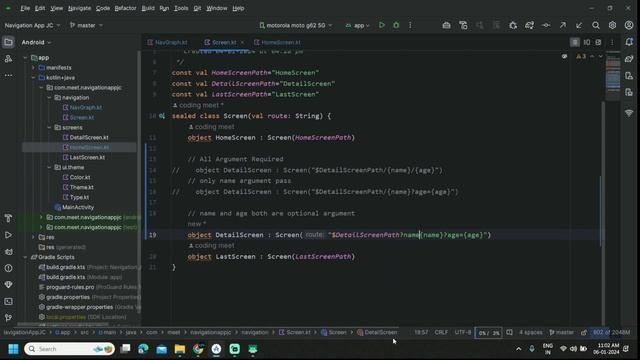Switch editor to design view mode
This screenshot has height=360, width=640.
[598, 42]
